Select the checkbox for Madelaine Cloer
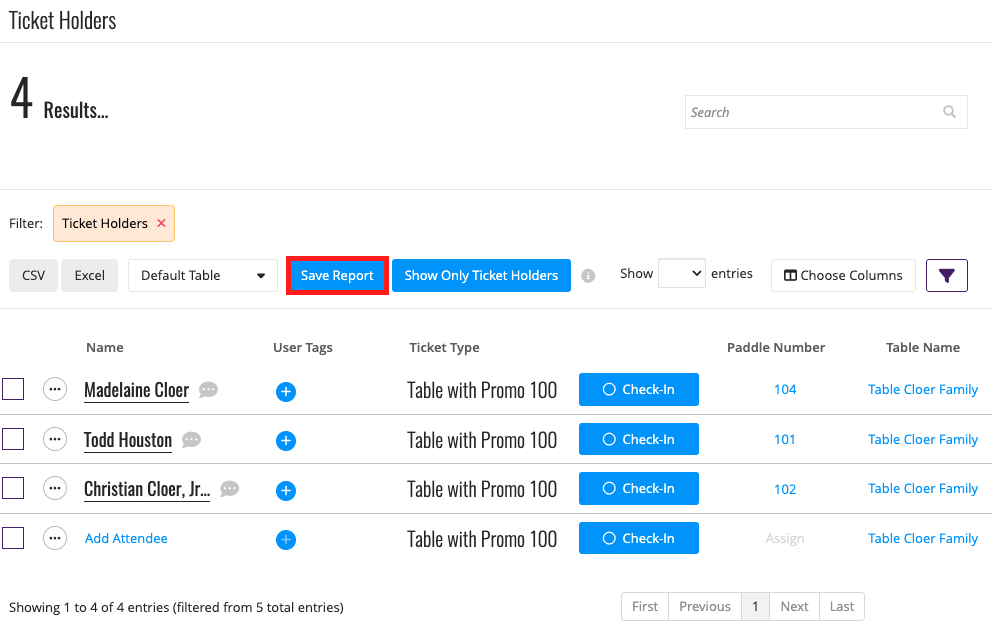The image size is (992, 634). (x=13, y=389)
